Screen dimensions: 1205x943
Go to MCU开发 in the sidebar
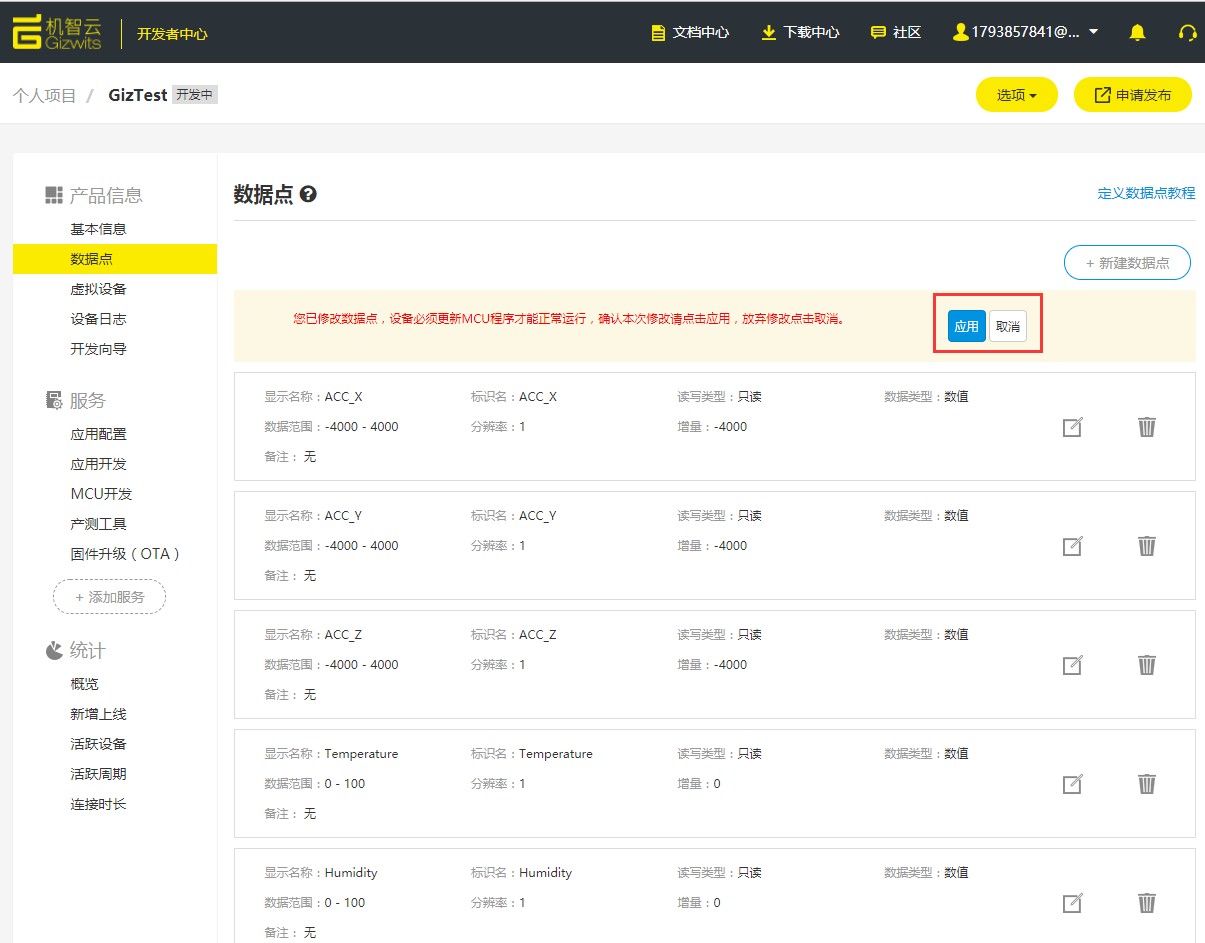101,494
